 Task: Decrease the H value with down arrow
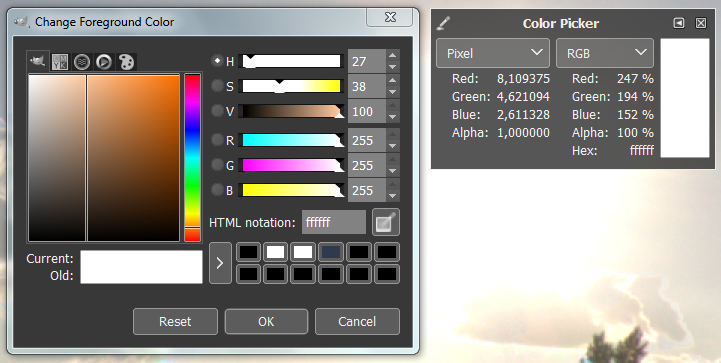(392, 67)
